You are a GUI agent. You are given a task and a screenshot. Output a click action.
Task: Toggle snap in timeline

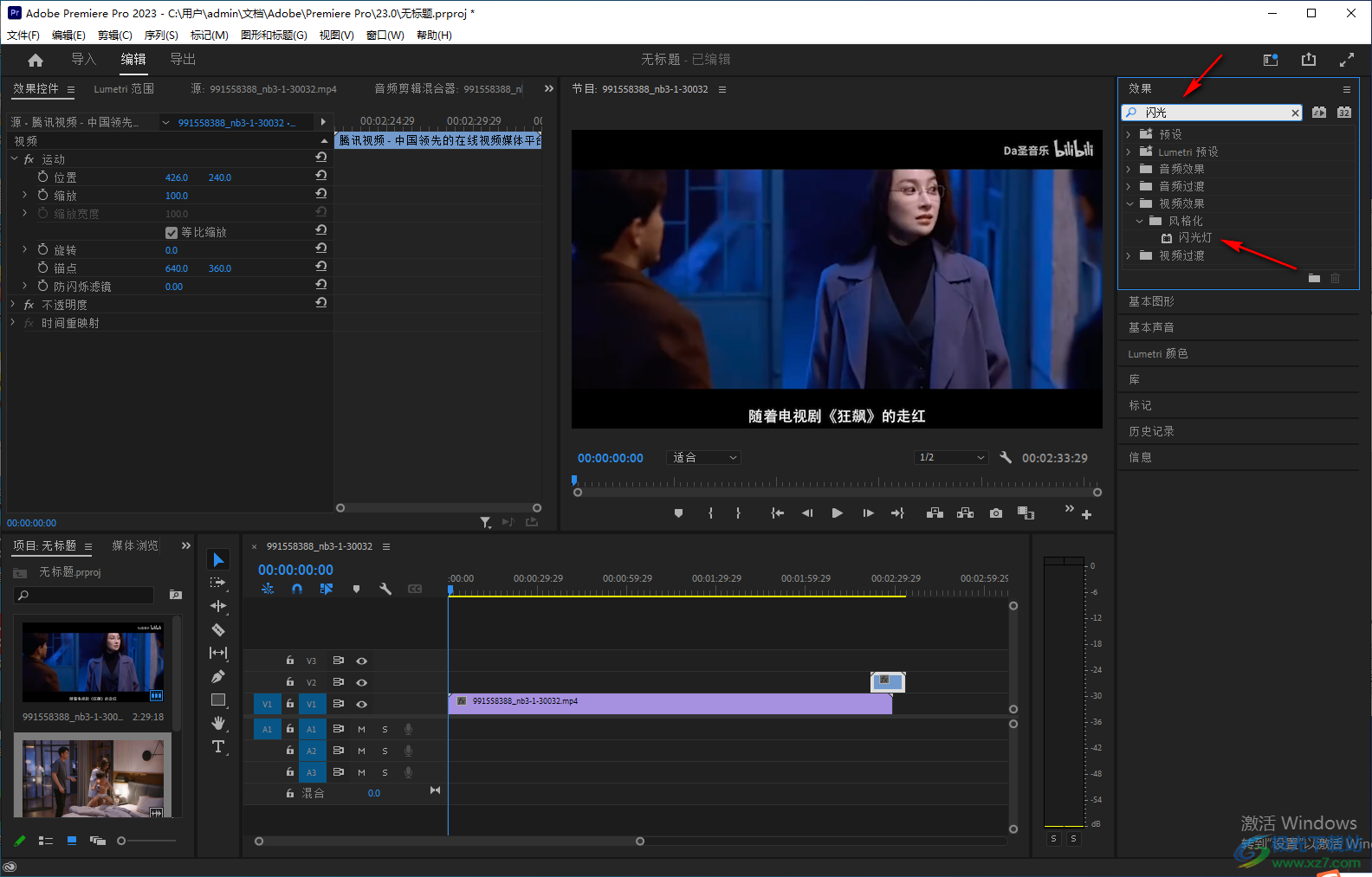(297, 589)
